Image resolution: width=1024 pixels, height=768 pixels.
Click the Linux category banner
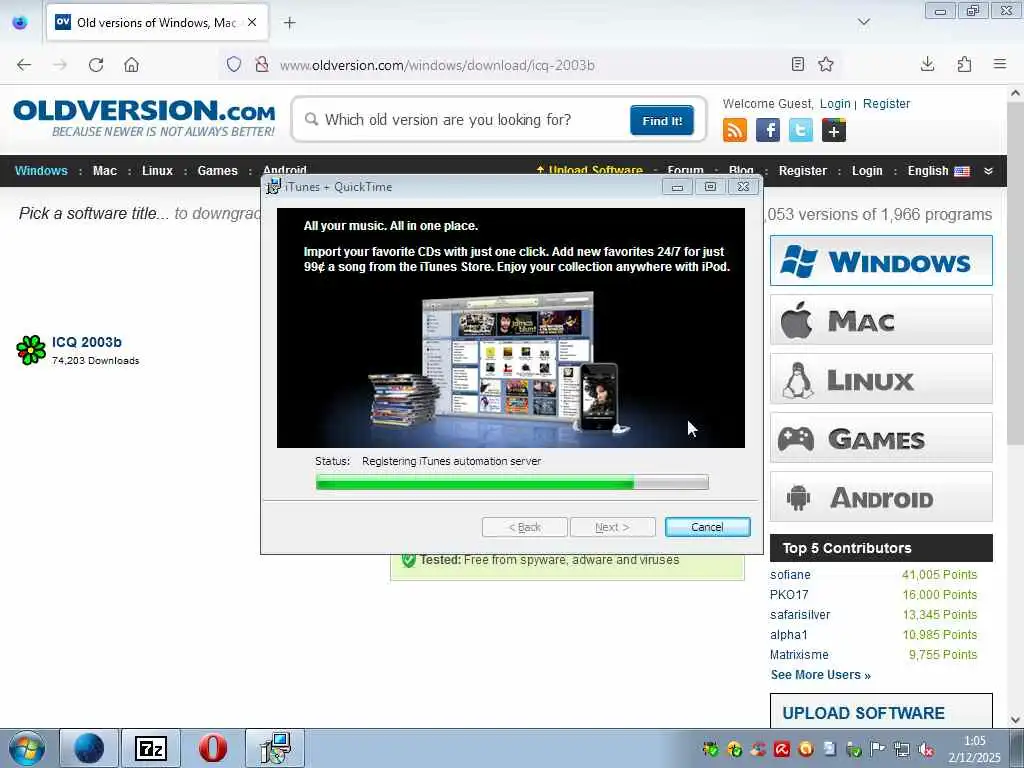881,379
